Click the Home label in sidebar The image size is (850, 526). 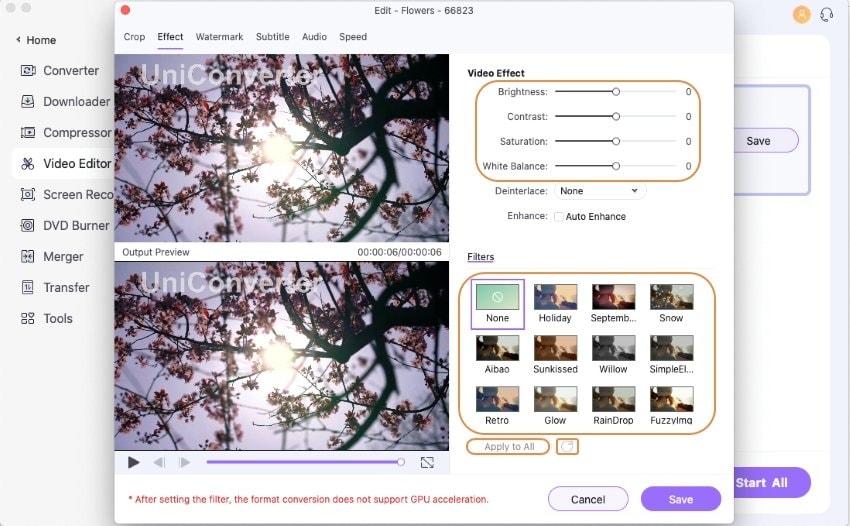pyautogui.click(x=41, y=40)
